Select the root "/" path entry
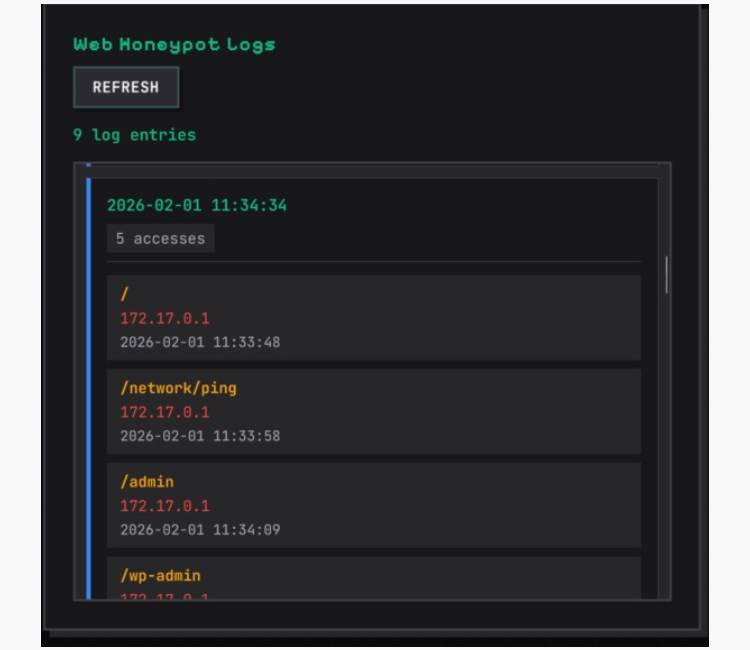The width and height of the screenshot is (750, 650). coord(125,294)
